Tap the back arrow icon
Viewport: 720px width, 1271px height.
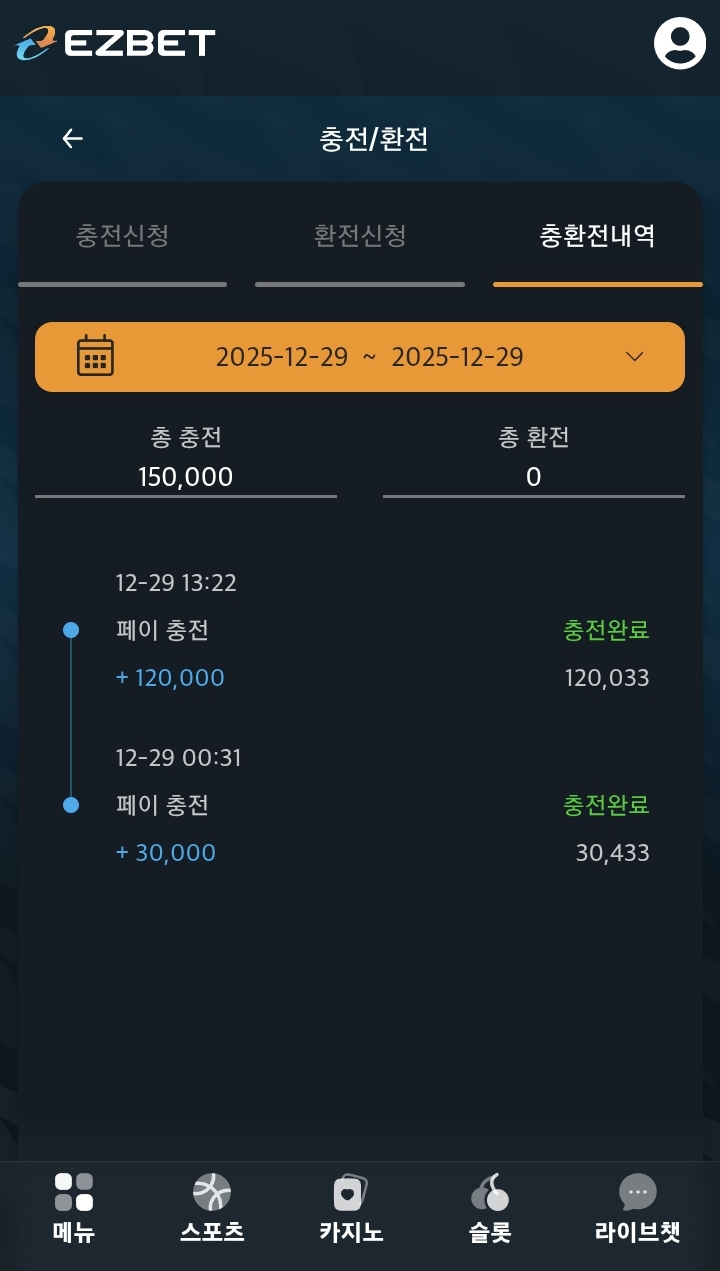tap(72, 139)
